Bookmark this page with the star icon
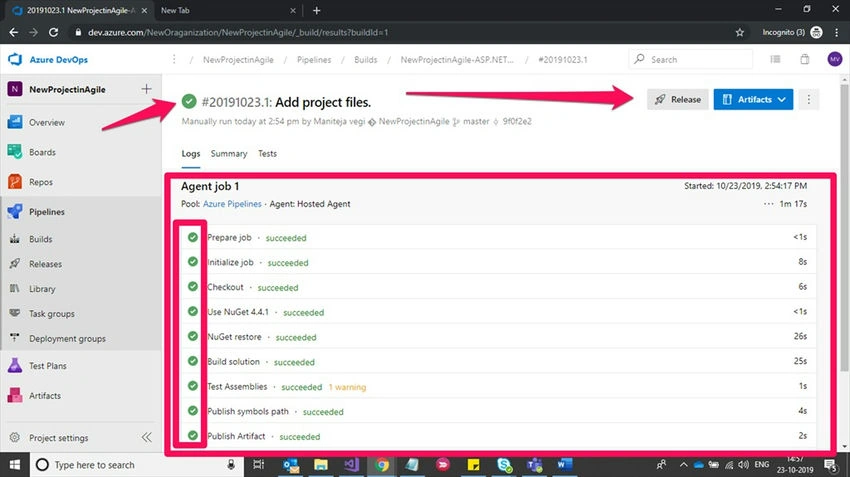 click(x=739, y=33)
